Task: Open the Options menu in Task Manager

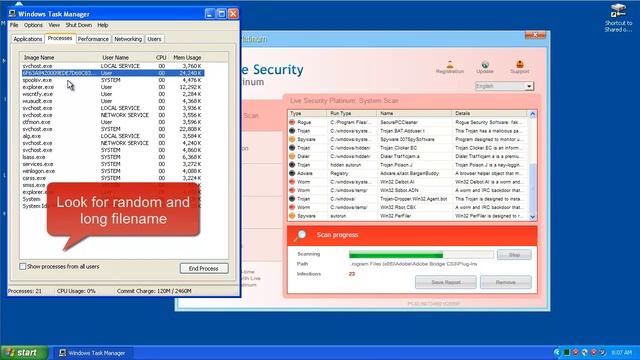Action: coord(33,25)
